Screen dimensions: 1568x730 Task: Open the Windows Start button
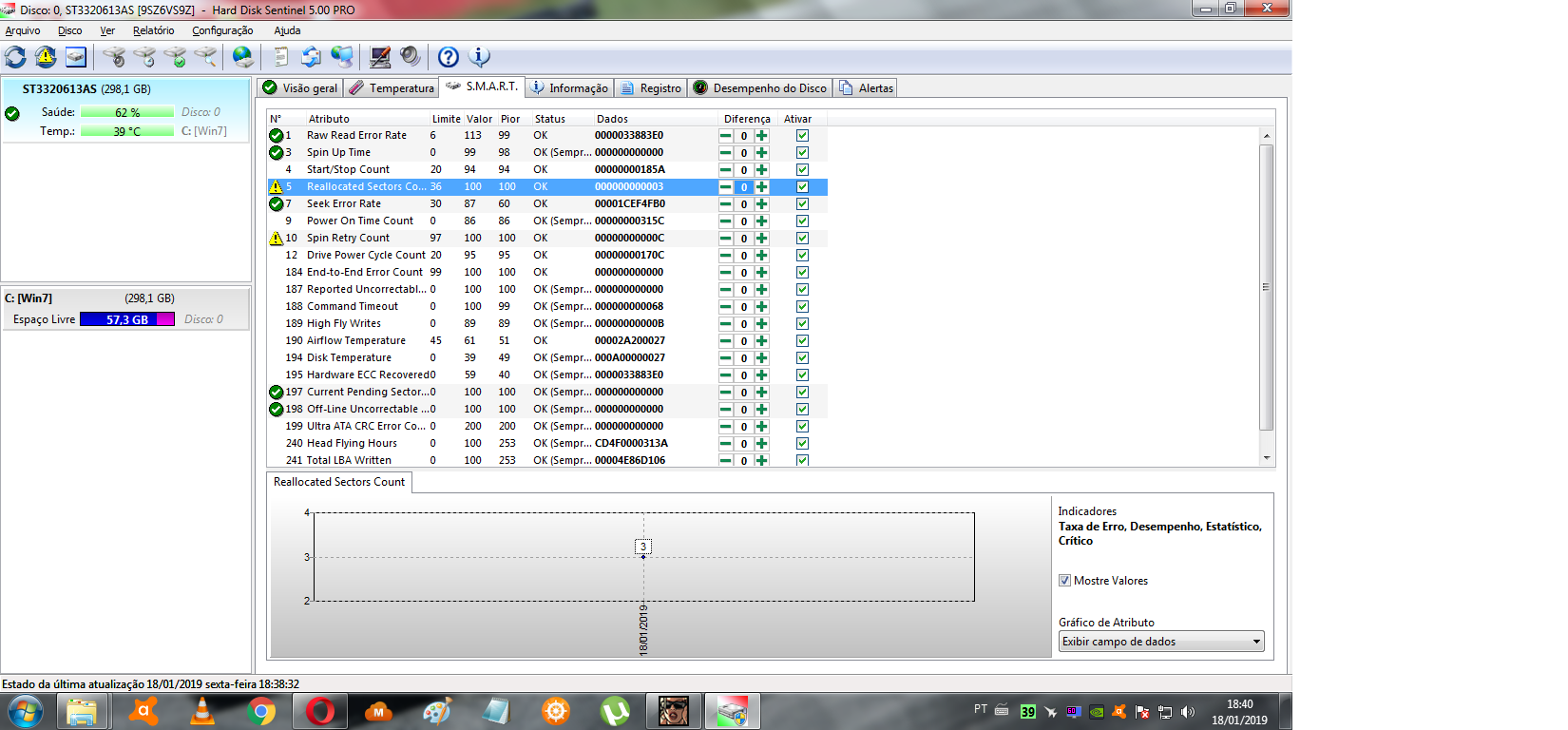click(26, 711)
